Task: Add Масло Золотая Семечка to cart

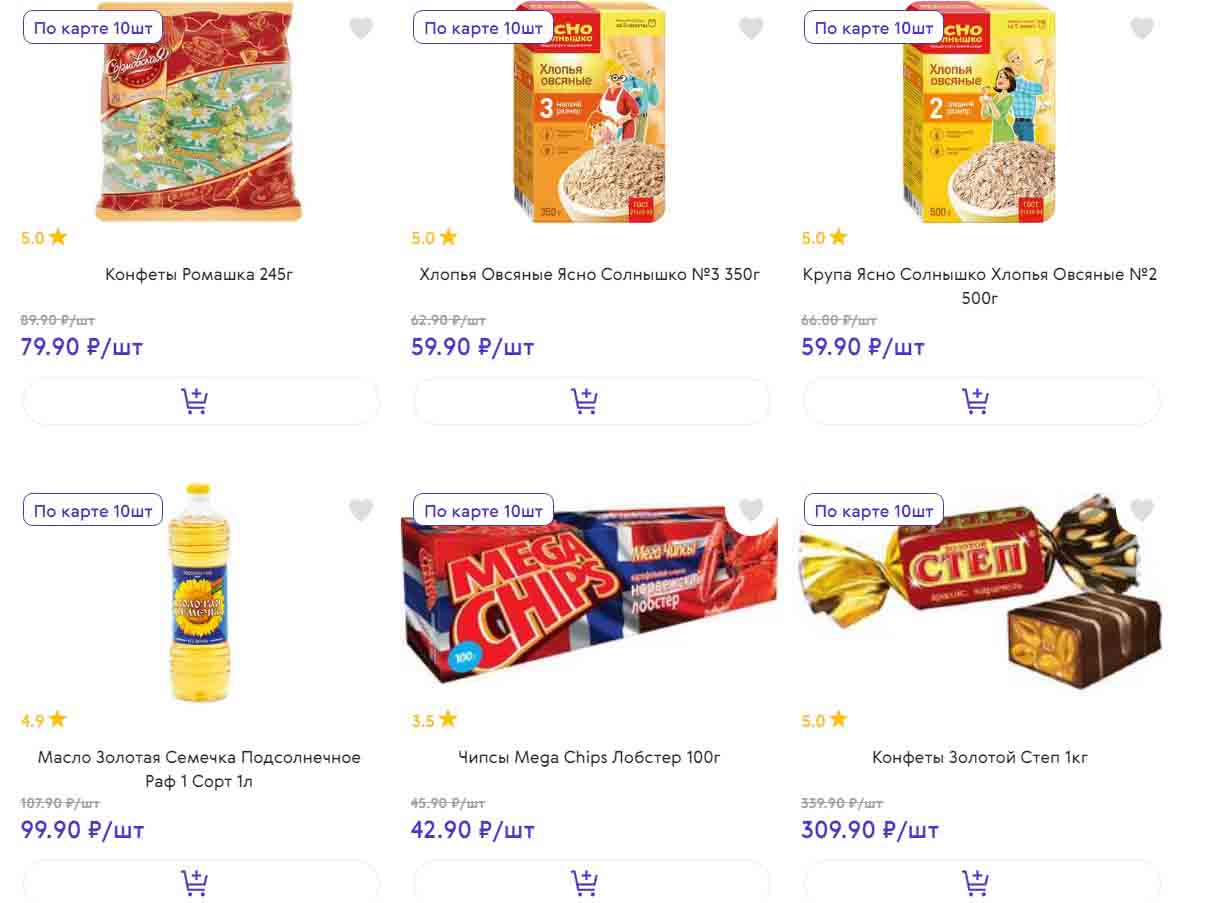Action: [195, 882]
